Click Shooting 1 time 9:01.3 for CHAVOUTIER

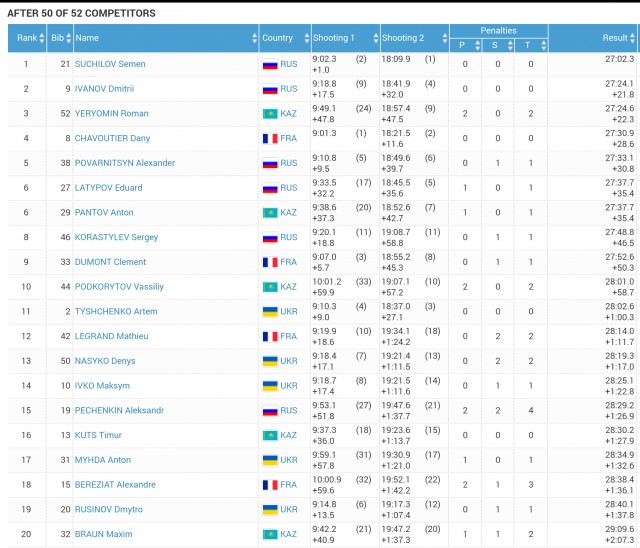[x=324, y=133]
